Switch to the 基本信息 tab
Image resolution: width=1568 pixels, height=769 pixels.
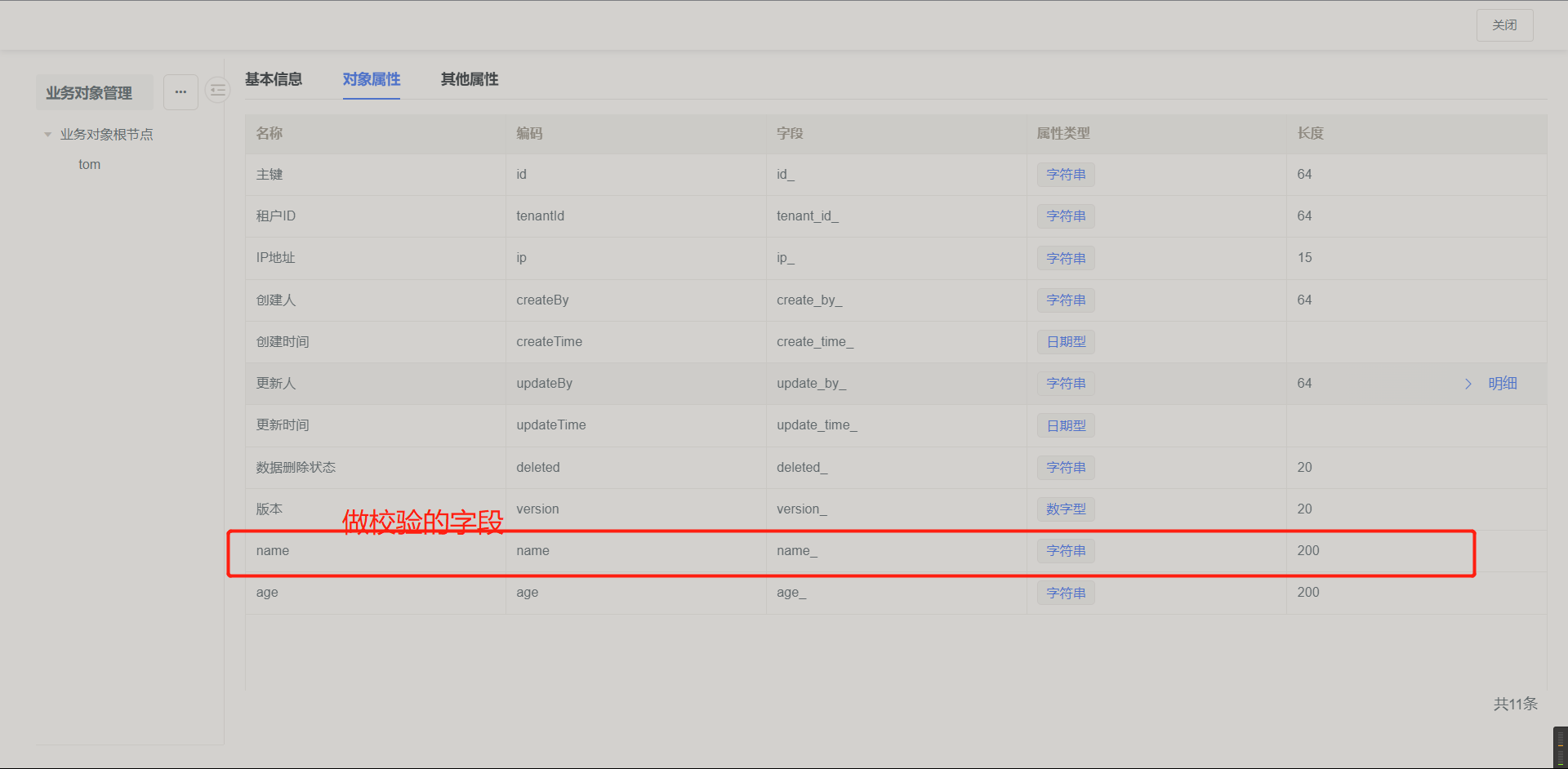tap(274, 79)
